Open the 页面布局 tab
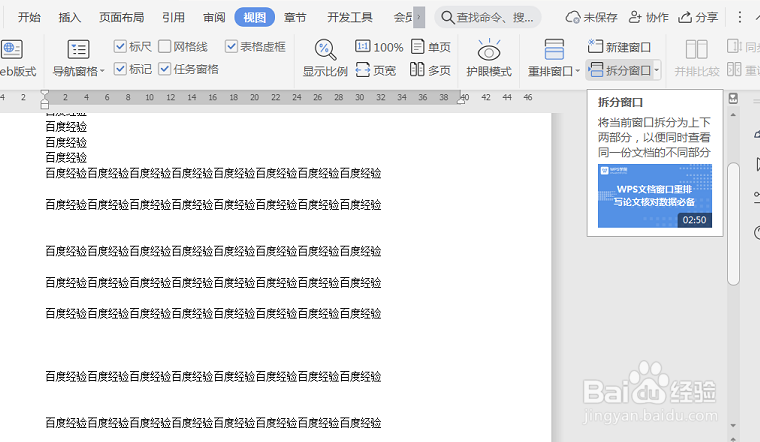 pyautogui.click(x=122, y=17)
